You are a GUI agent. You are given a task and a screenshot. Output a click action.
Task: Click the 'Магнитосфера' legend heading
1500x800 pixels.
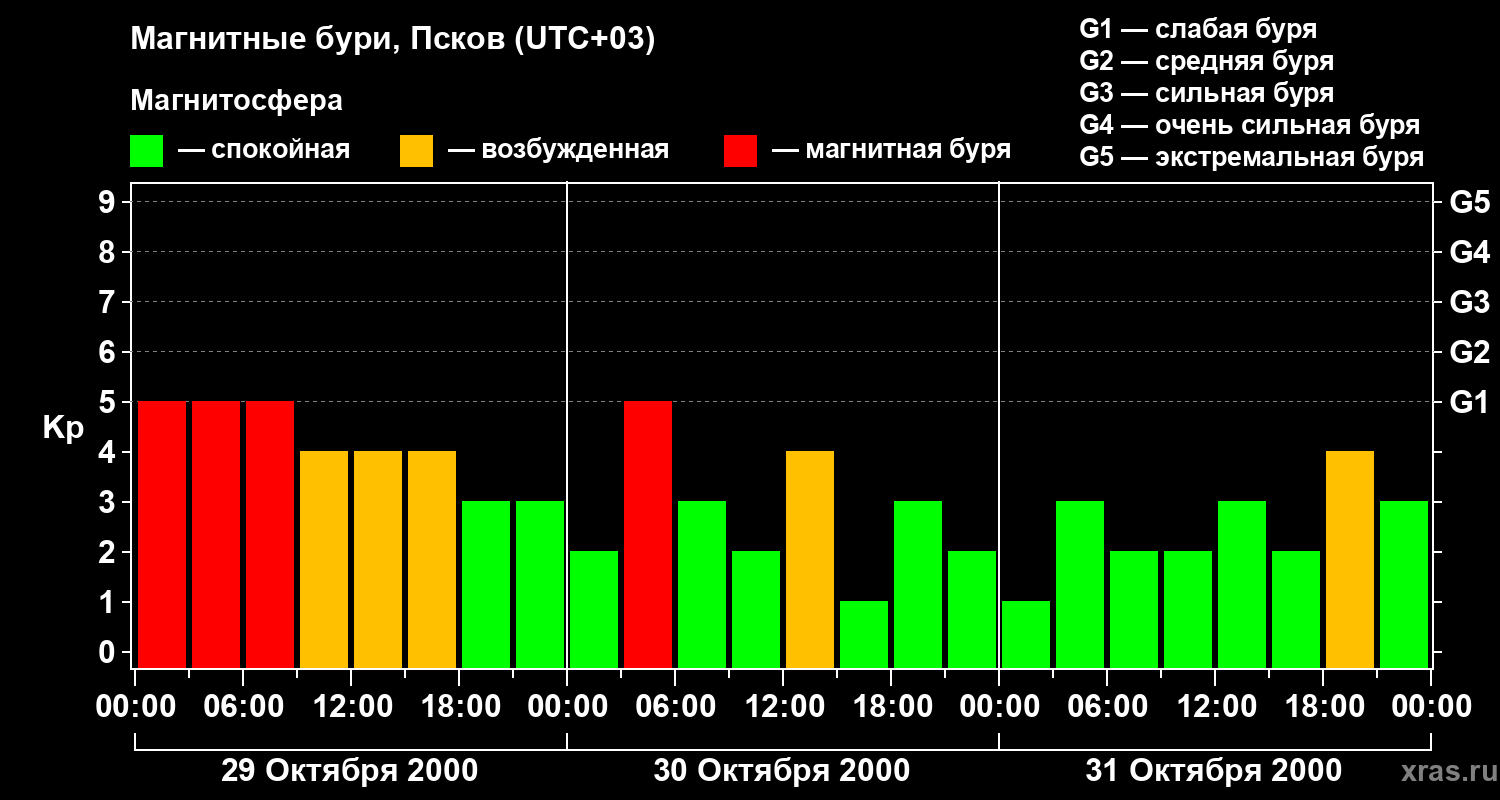click(237, 101)
